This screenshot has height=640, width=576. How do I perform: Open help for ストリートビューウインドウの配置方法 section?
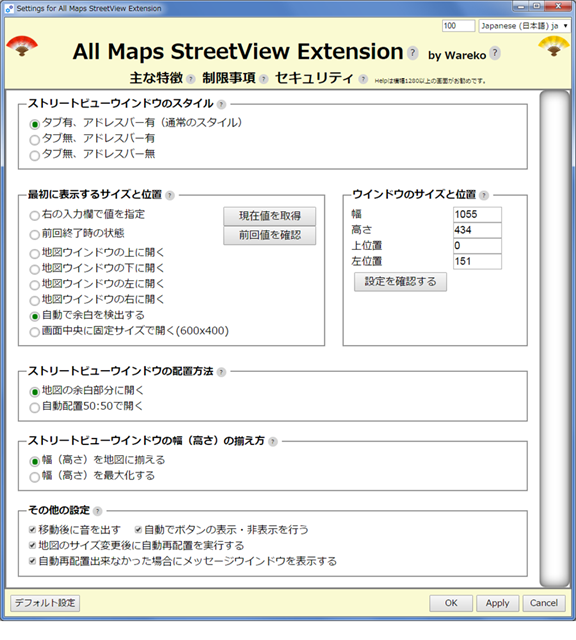(221, 372)
